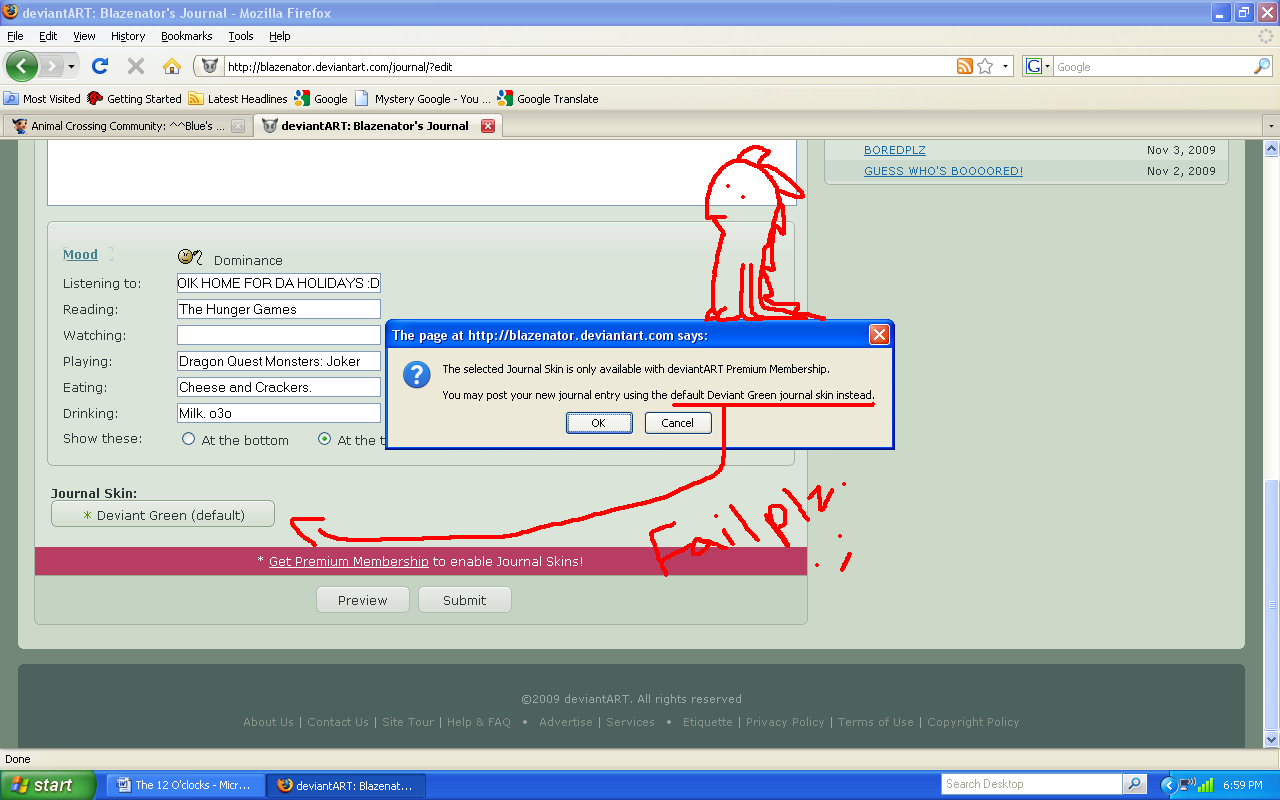
Task: Click the empty Watching field
Action: pos(279,335)
